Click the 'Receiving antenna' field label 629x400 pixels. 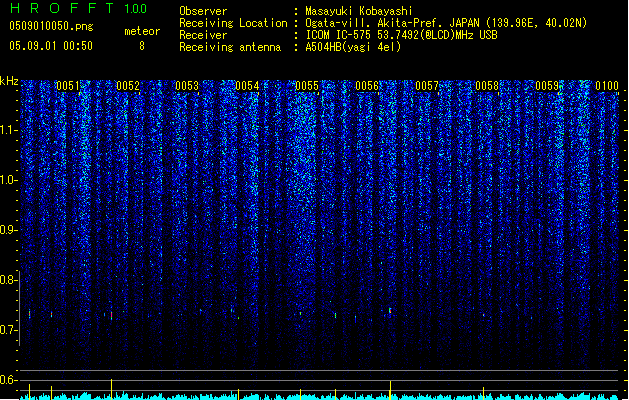point(230,47)
